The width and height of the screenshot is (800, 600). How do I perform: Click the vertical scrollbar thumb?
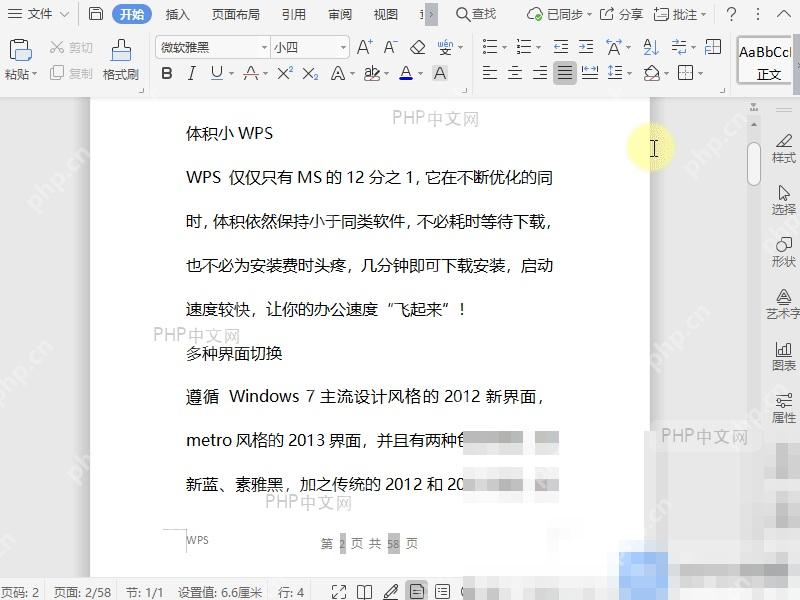754,164
